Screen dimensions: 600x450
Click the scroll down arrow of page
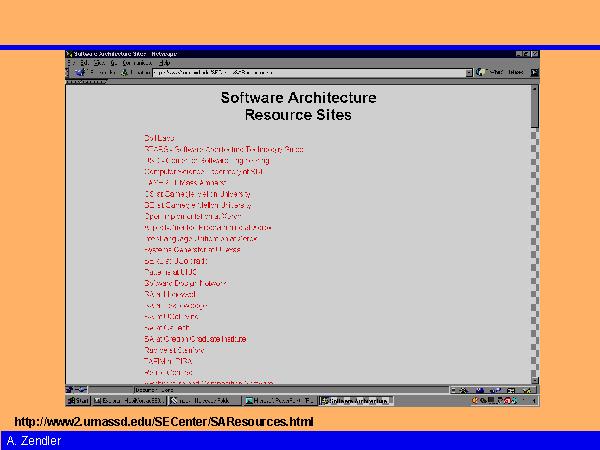535,379
